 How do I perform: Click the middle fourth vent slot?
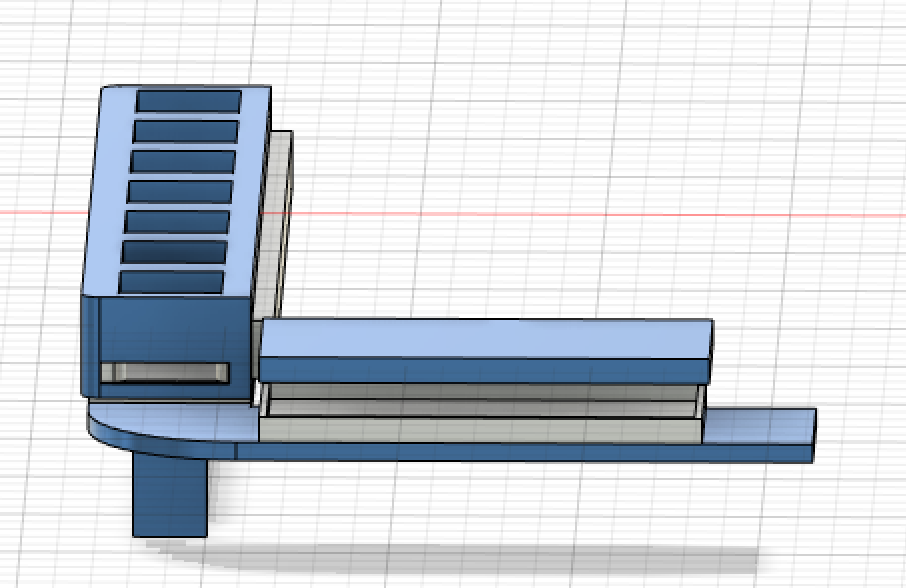(x=180, y=192)
